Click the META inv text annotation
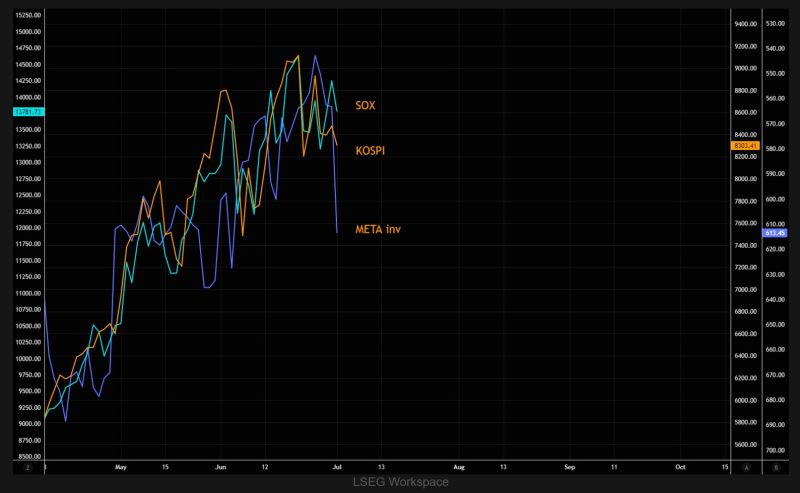Screen dimensions: 800x493 pos(378,229)
